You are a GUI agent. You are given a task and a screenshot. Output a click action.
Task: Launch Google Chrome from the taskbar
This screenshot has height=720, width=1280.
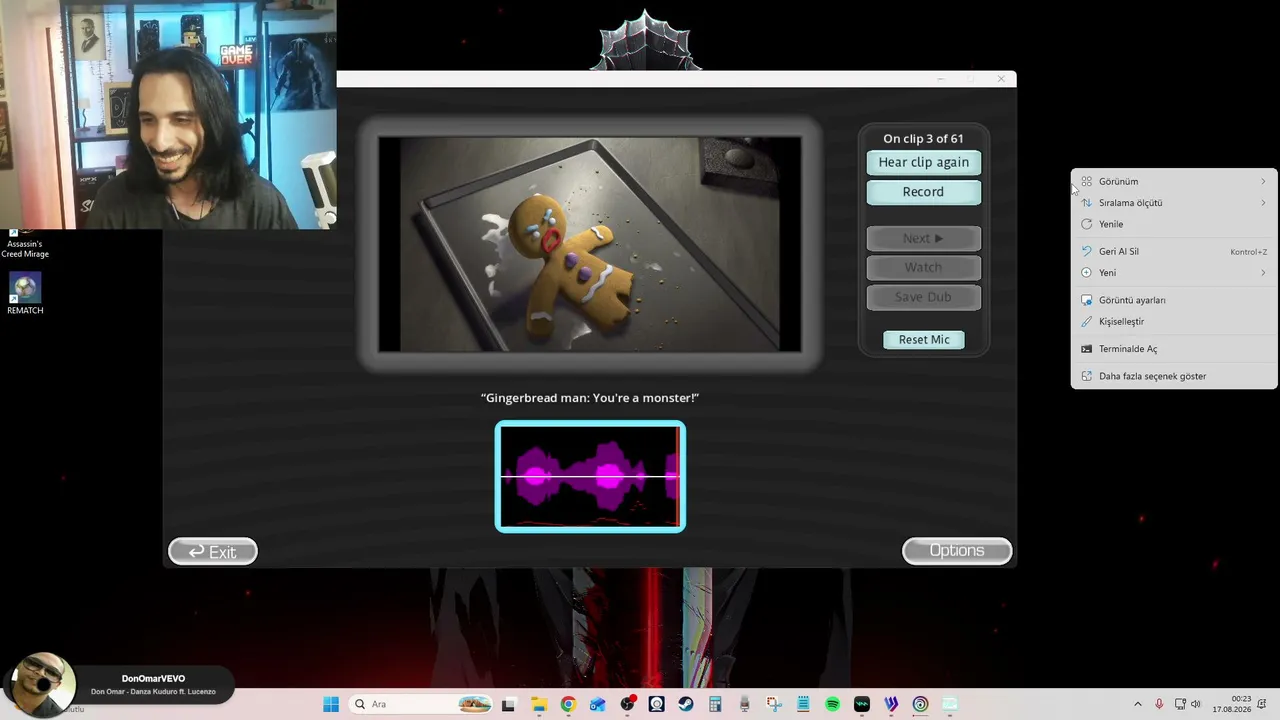coord(568,704)
